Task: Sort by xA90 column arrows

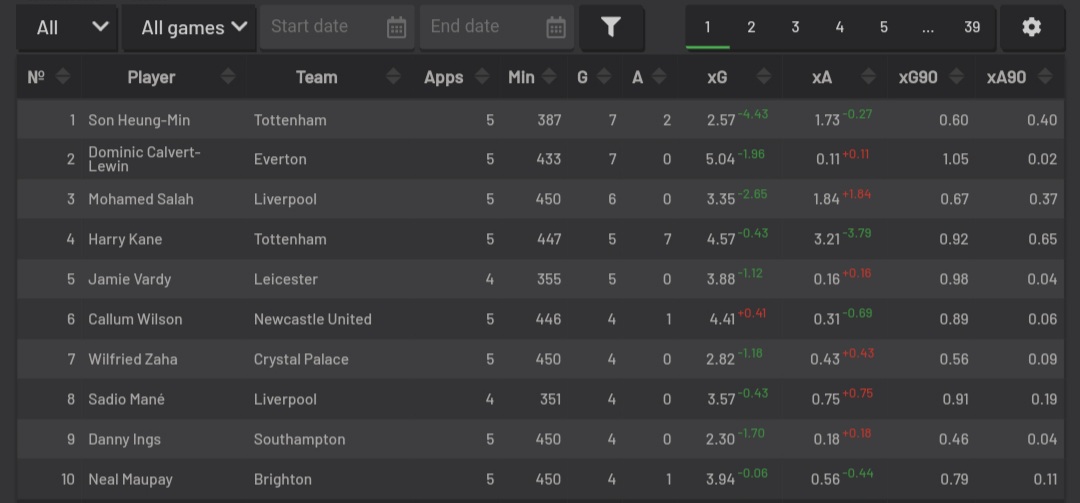Action: pyautogui.click(x=1045, y=77)
